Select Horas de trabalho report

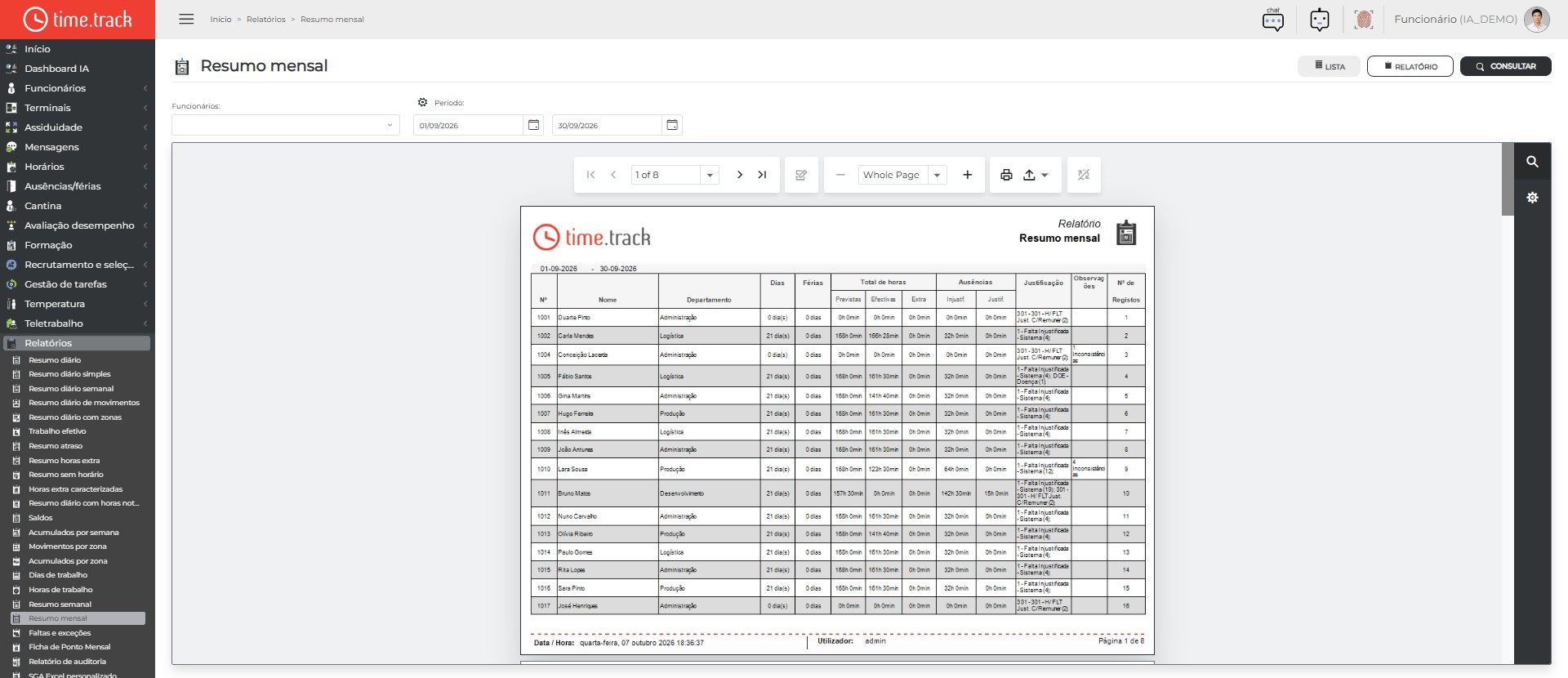(x=60, y=590)
